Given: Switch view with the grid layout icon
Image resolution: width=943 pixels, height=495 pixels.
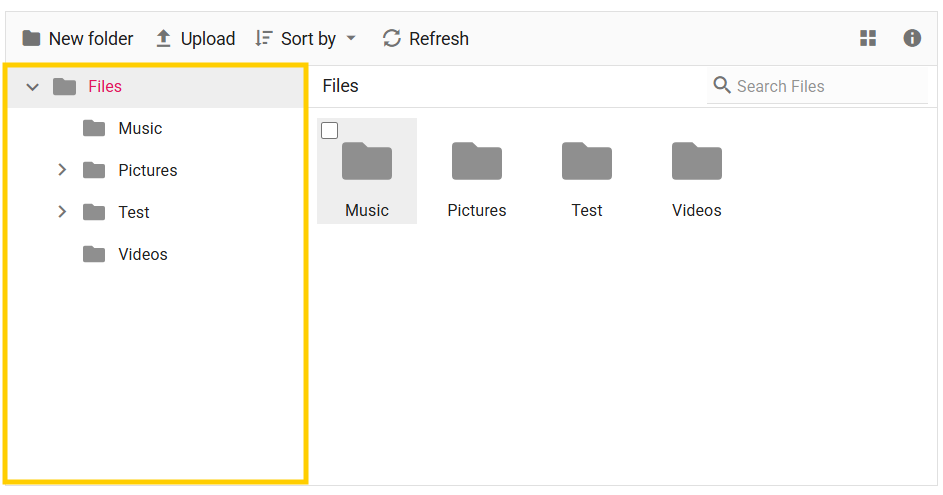Looking at the screenshot, I should click(868, 38).
